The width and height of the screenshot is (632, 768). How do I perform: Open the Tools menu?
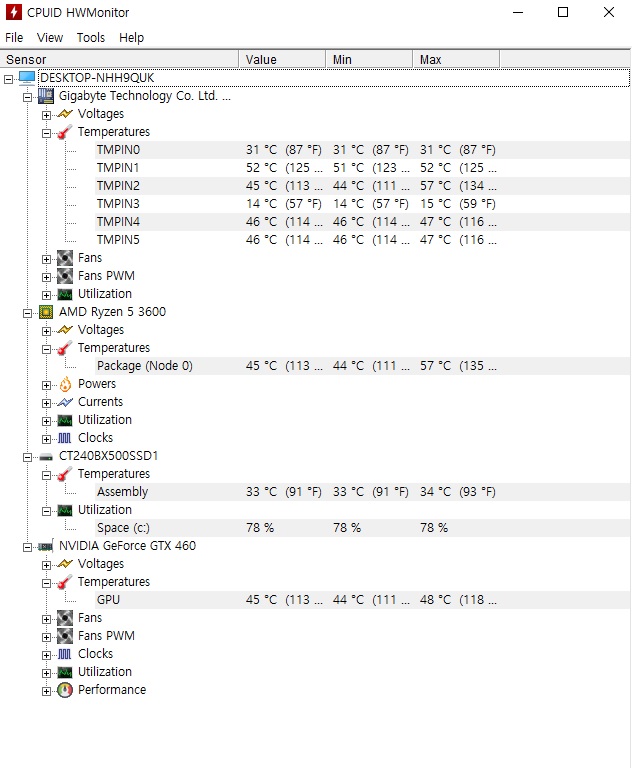click(91, 38)
